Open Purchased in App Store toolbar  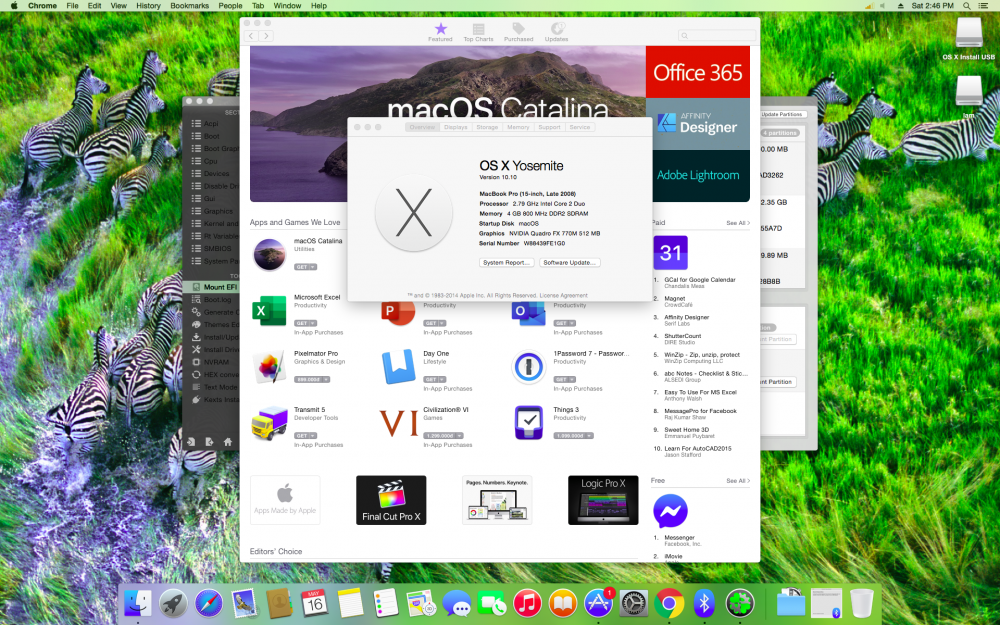(518, 32)
